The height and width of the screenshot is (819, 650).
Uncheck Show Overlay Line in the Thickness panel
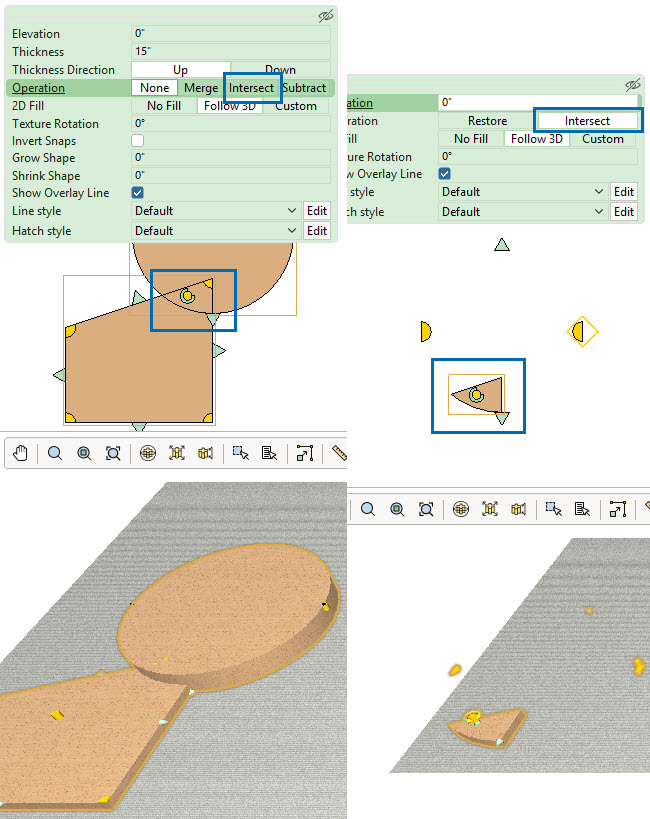coord(138,192)
